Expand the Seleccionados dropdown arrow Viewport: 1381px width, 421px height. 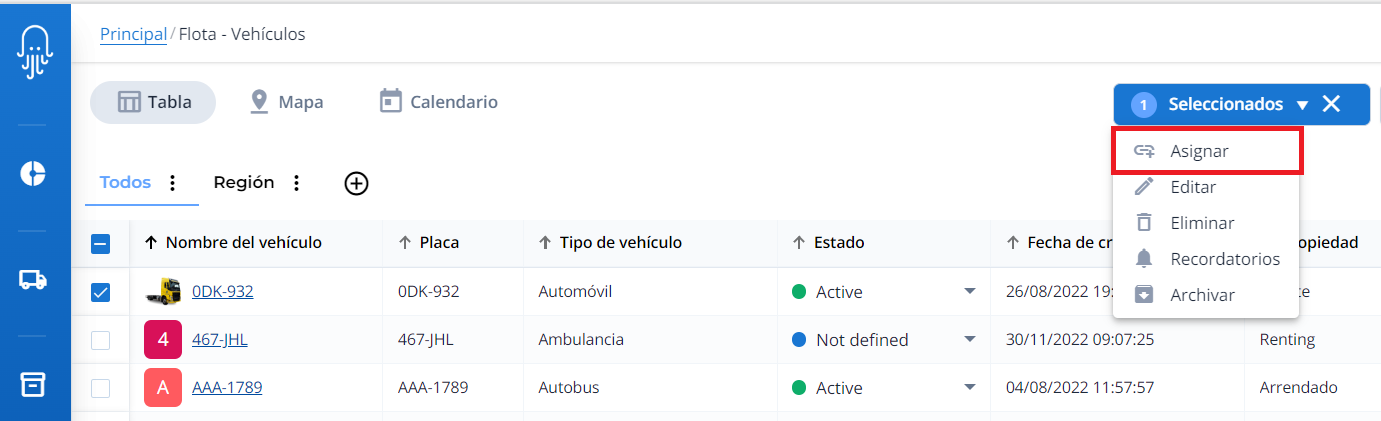pos(1302,105)
